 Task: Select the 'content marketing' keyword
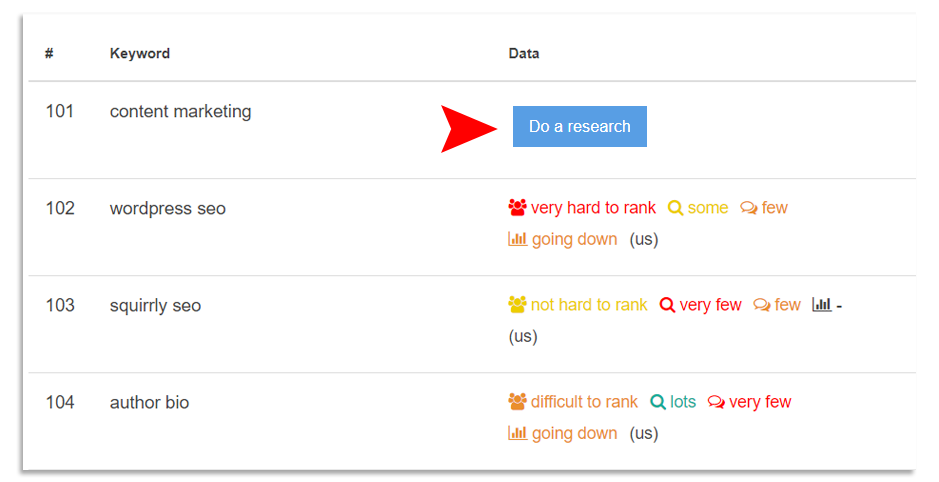[180, 112]
